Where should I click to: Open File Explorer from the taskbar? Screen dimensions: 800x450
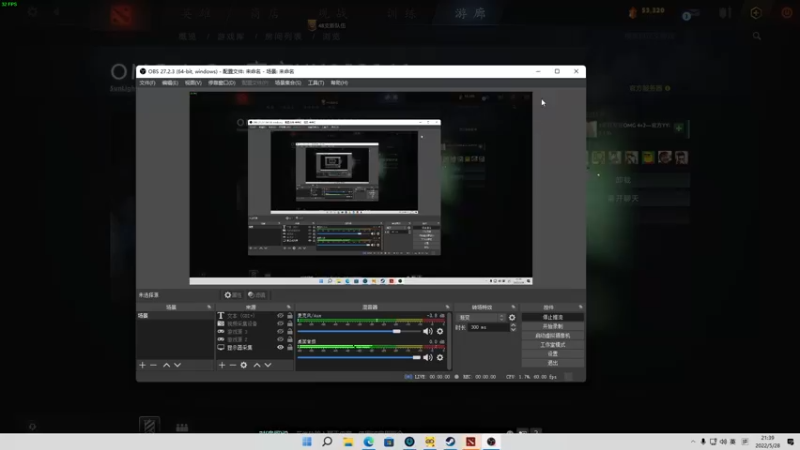[348, 441]
